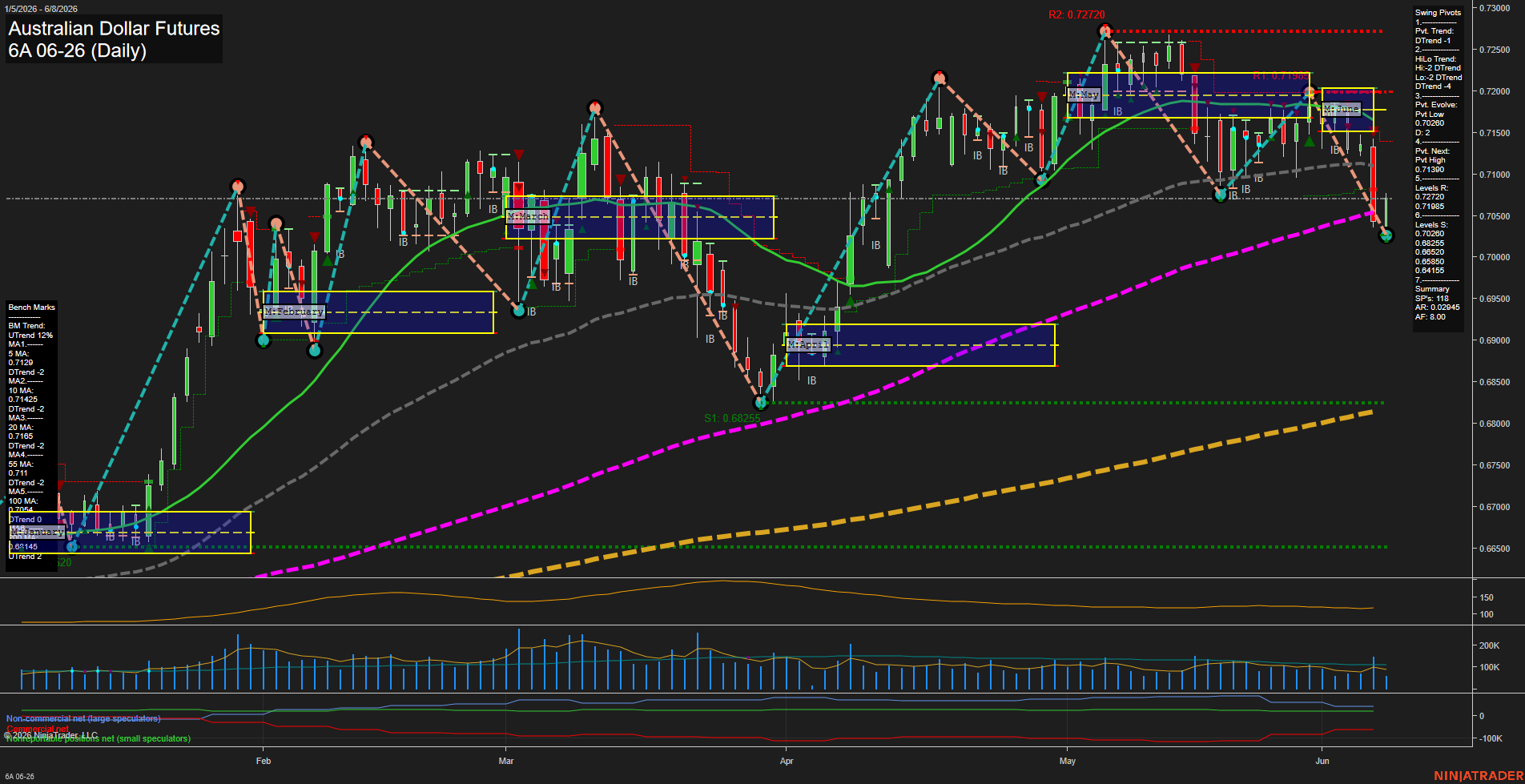Select the M:April monthly range label
1525x784 pixels.
[807, 344]
